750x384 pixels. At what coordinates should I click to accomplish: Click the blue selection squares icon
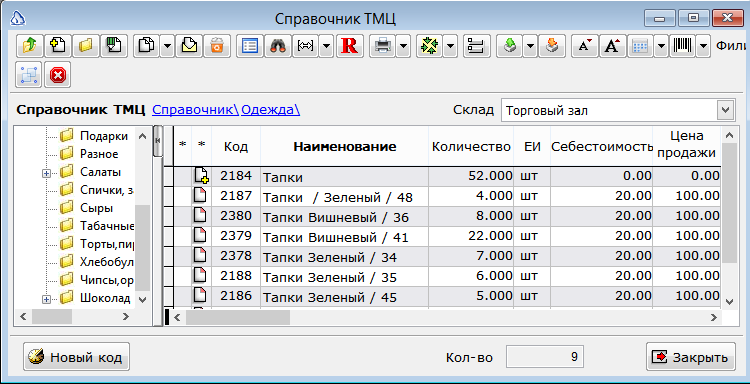(30, 75)
